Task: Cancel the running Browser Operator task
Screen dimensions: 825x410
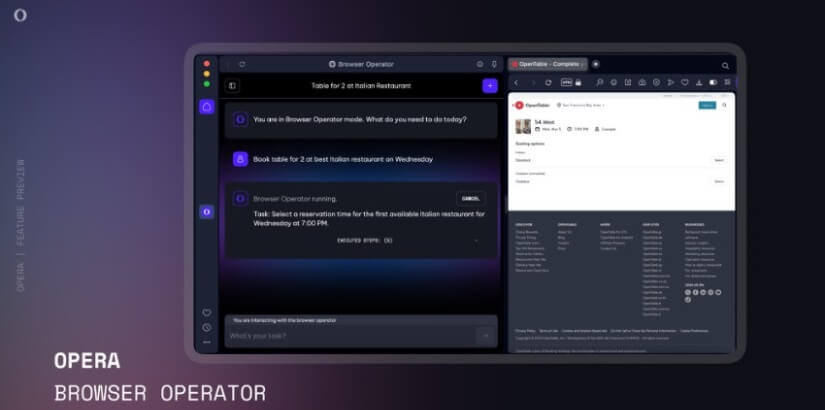Action: tap(470, 198)
